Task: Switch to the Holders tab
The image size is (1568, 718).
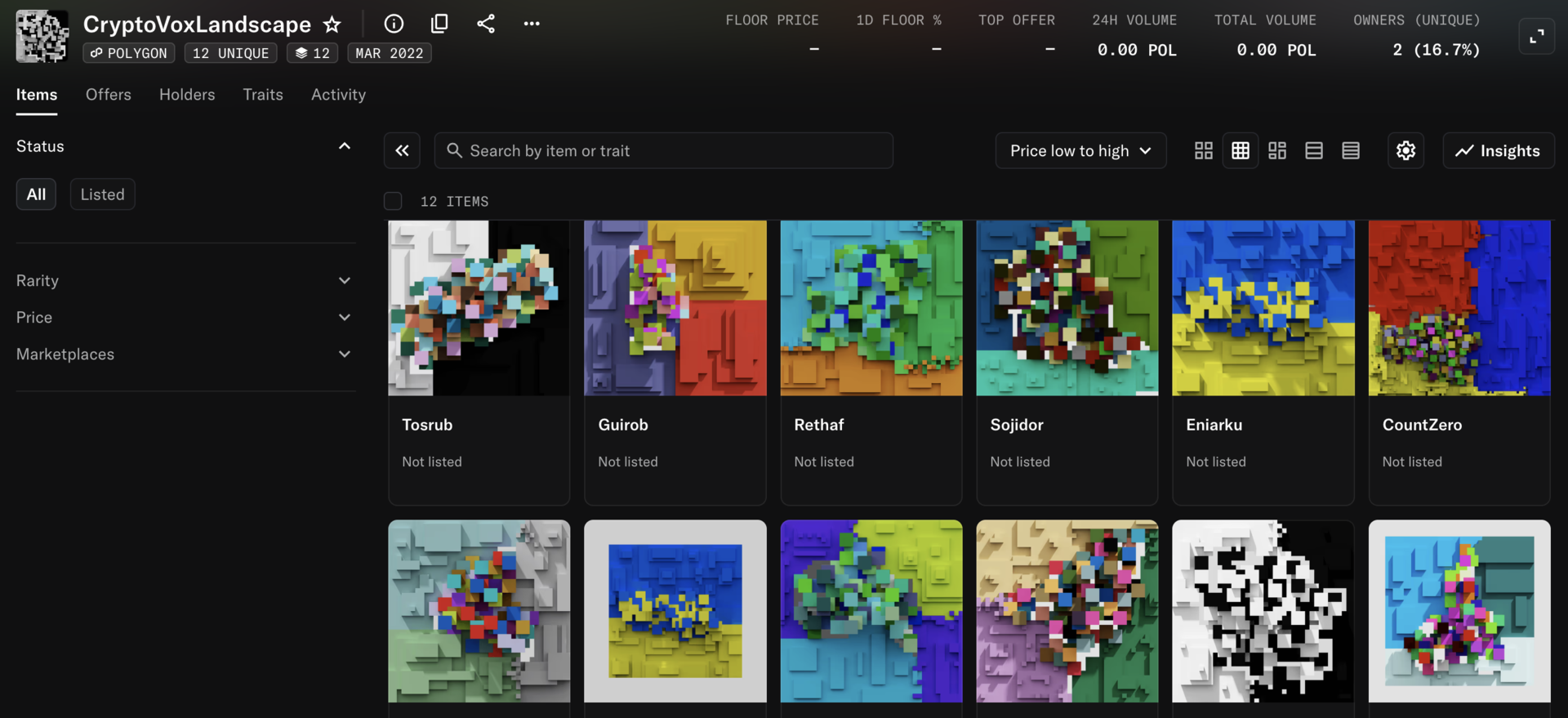Action: pyautogui.click(x=187, y=95)
